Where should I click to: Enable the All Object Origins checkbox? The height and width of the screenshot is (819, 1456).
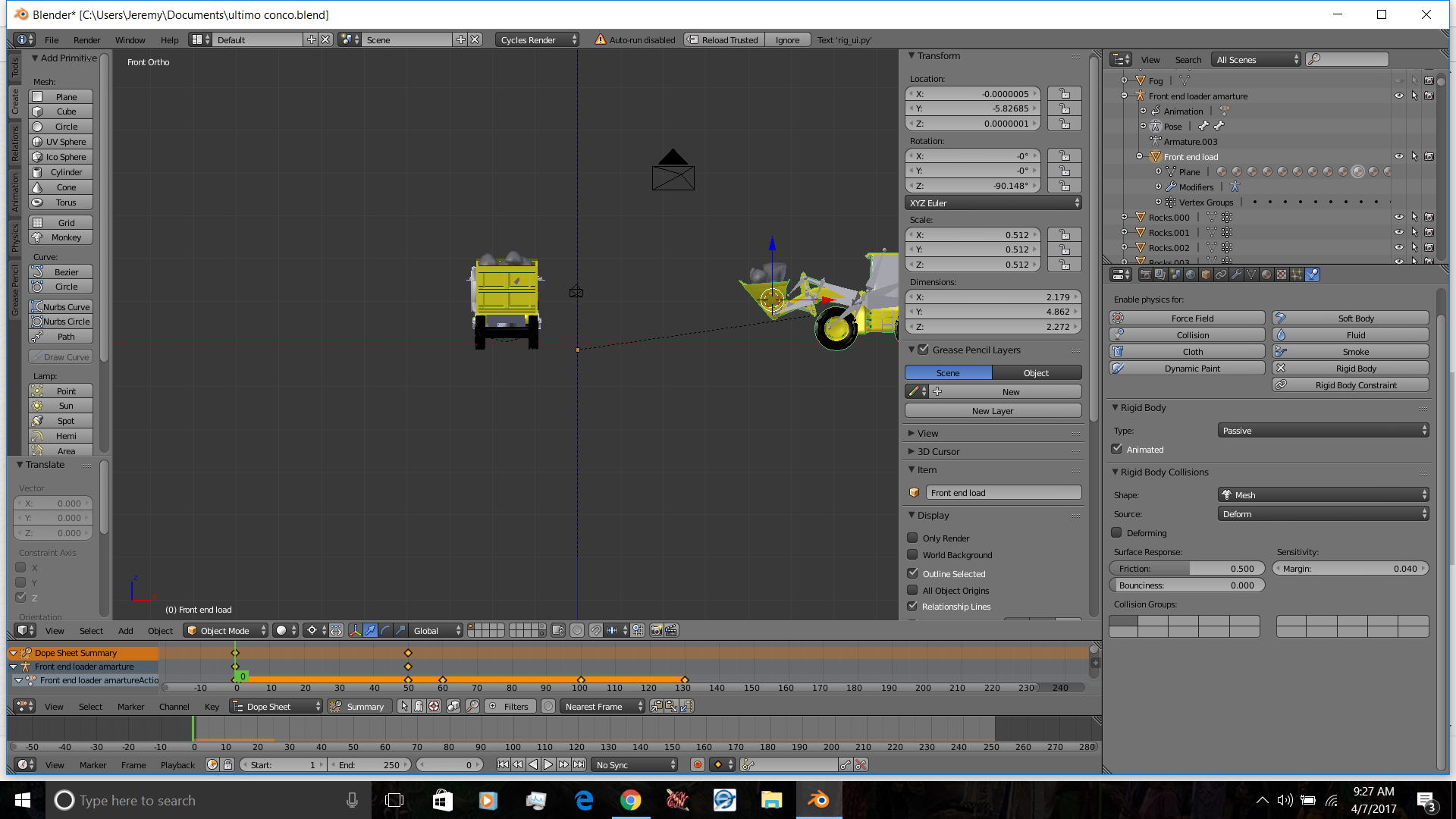[x=912, y=590]
